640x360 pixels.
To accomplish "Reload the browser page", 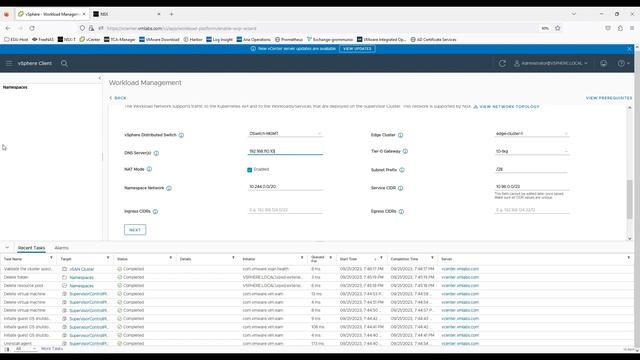I will click(32, 28).
